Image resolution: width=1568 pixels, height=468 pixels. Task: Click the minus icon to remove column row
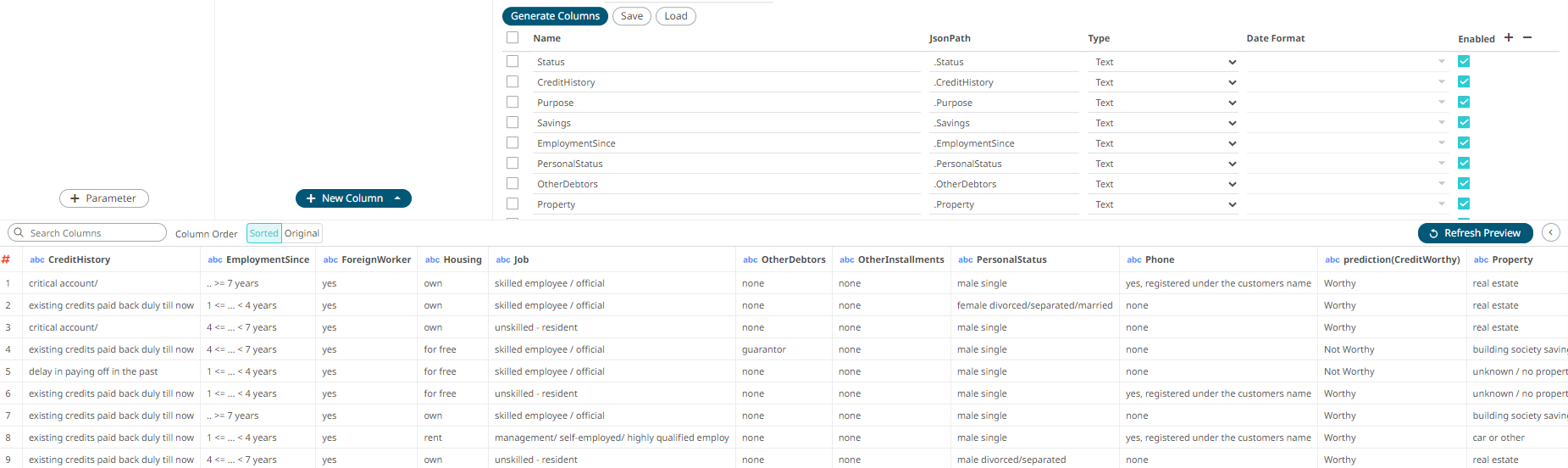tap(1526, 37)
